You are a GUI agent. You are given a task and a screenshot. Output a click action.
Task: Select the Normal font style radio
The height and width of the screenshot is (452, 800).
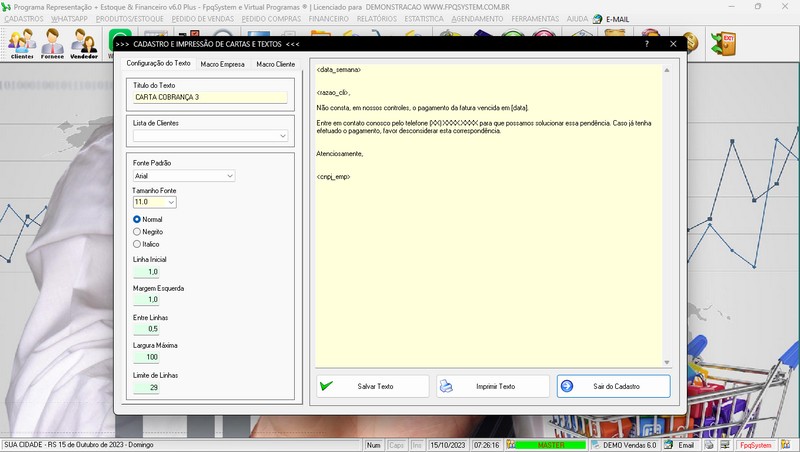click(137, 219)
